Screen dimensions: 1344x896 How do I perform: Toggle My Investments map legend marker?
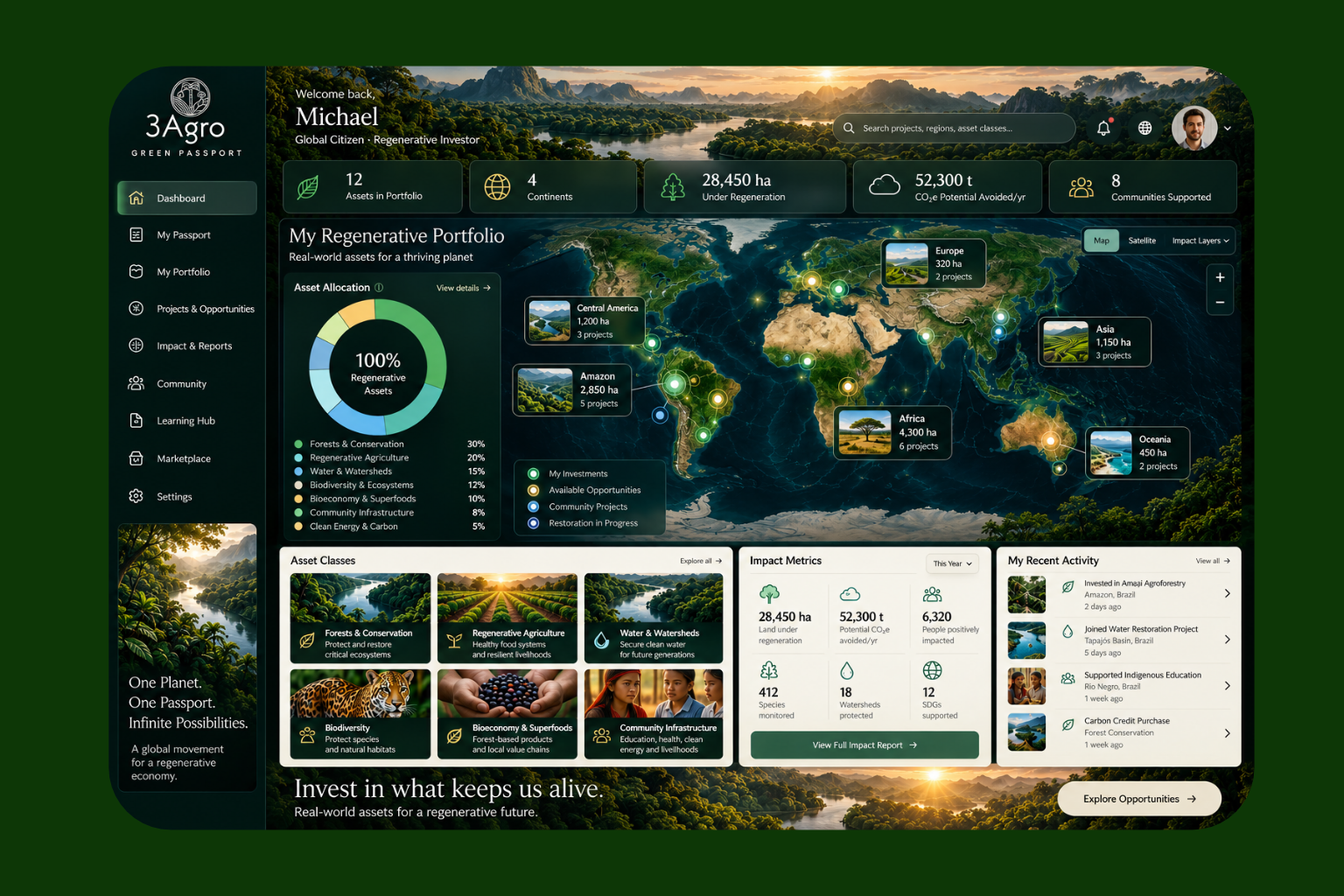coord(533,473)
